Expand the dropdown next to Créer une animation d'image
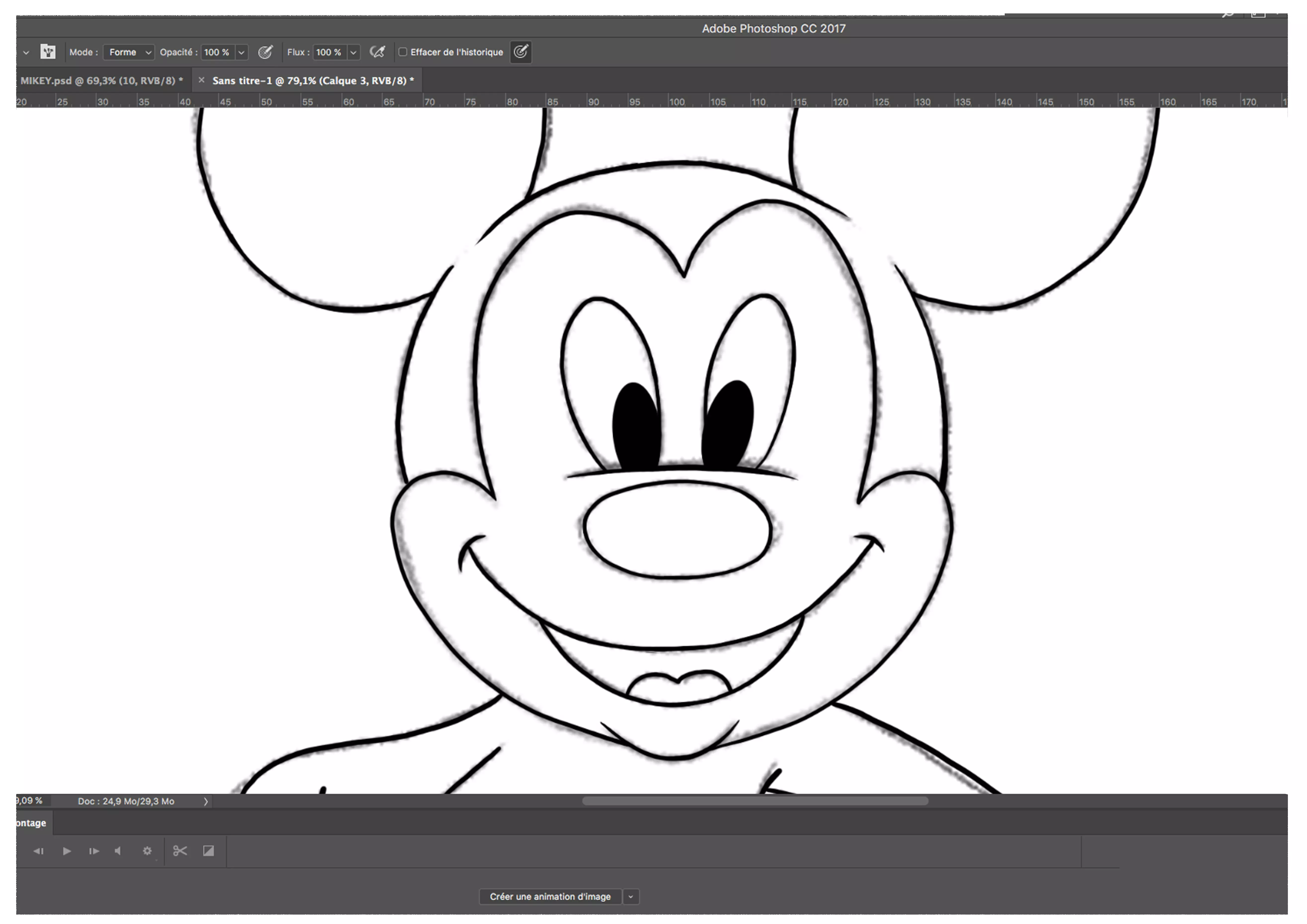Screen dimensions: 1307x924 click(x=630, y=896)
